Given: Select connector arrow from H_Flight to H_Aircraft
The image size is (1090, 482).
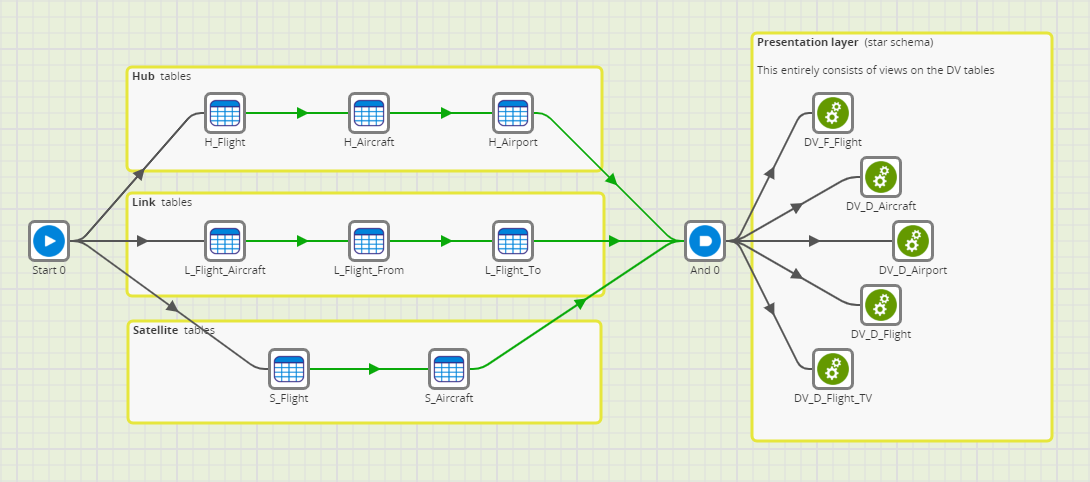Looking at the screenshot, I should [302, 113].
